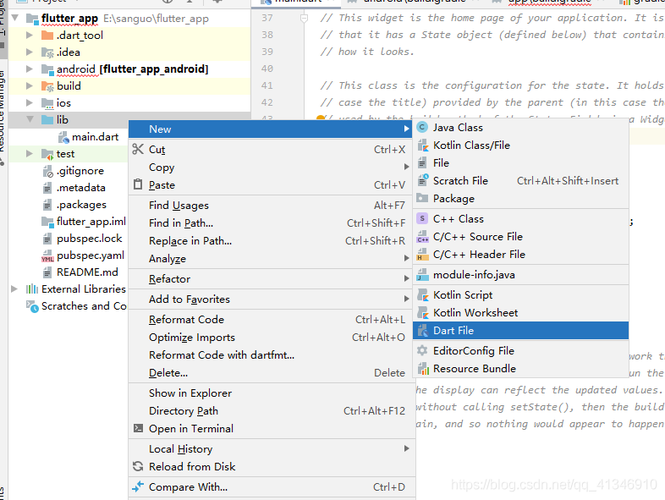665x500 pixels.
Task: Choose Find Usages
Action: click(x=271, y=205)
